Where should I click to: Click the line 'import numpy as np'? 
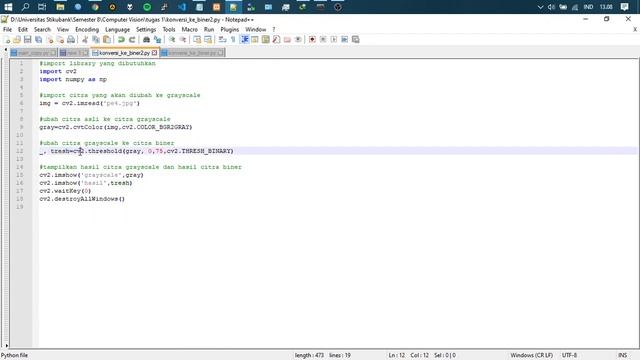[73, 79]
